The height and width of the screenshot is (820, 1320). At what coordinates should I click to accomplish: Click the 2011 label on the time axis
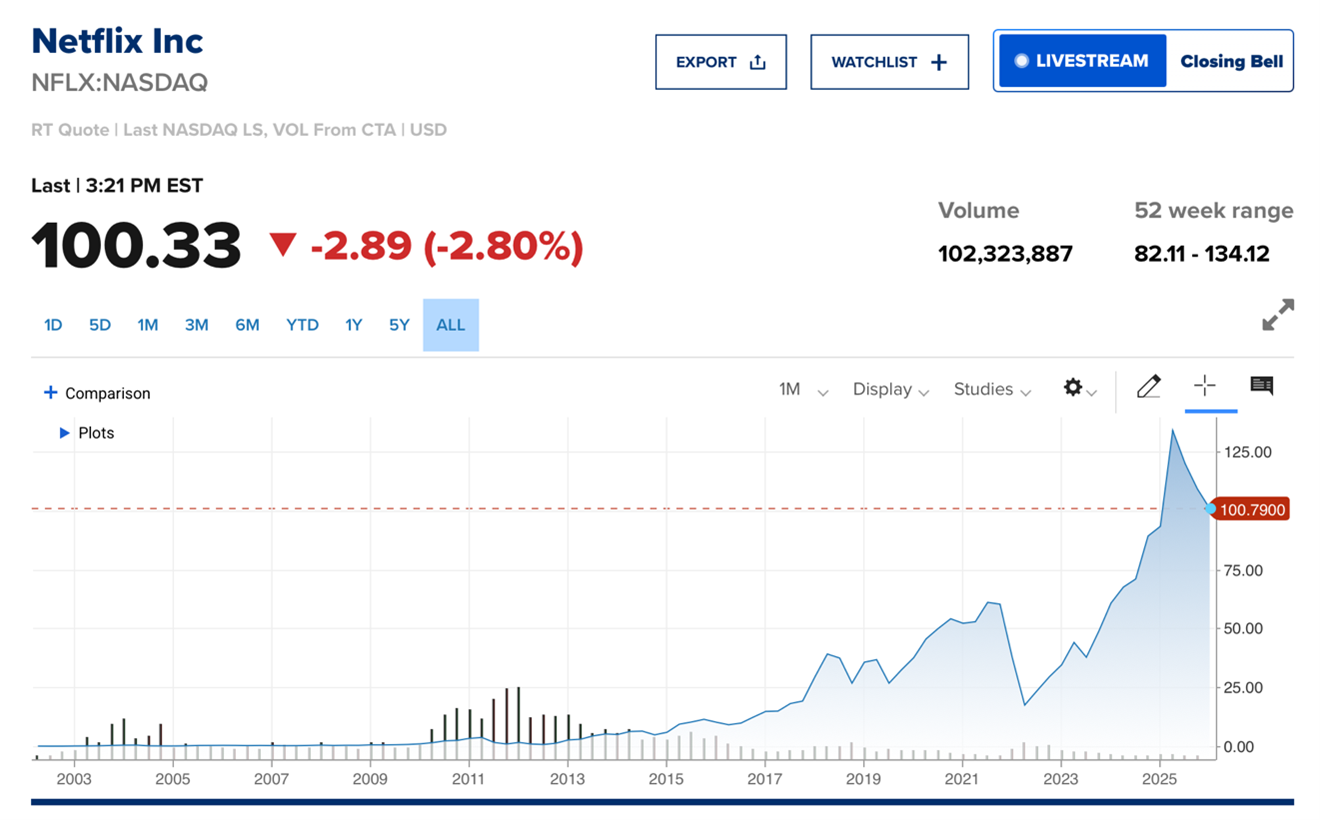[469, 779]
